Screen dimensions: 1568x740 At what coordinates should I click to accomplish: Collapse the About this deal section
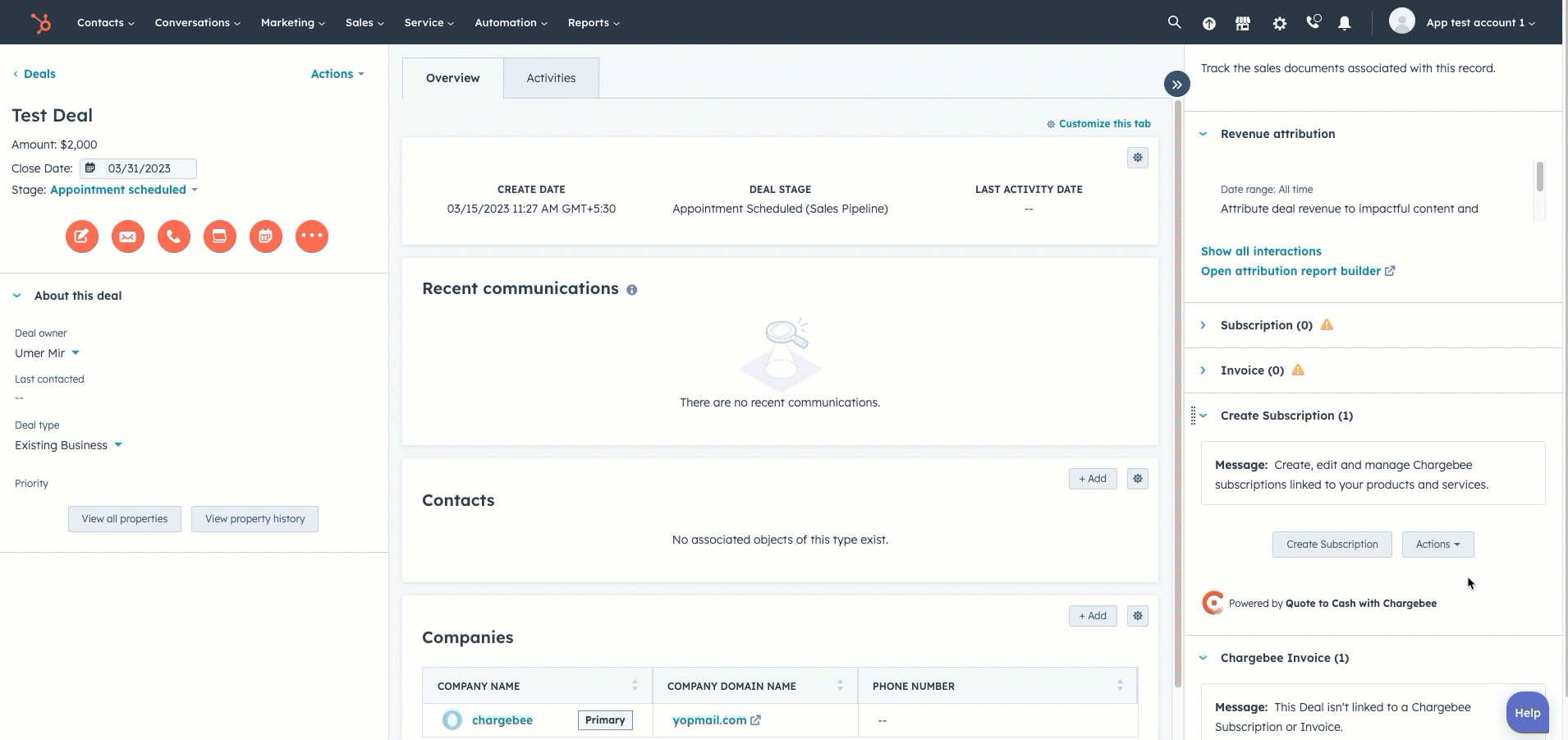click(17, 296)
